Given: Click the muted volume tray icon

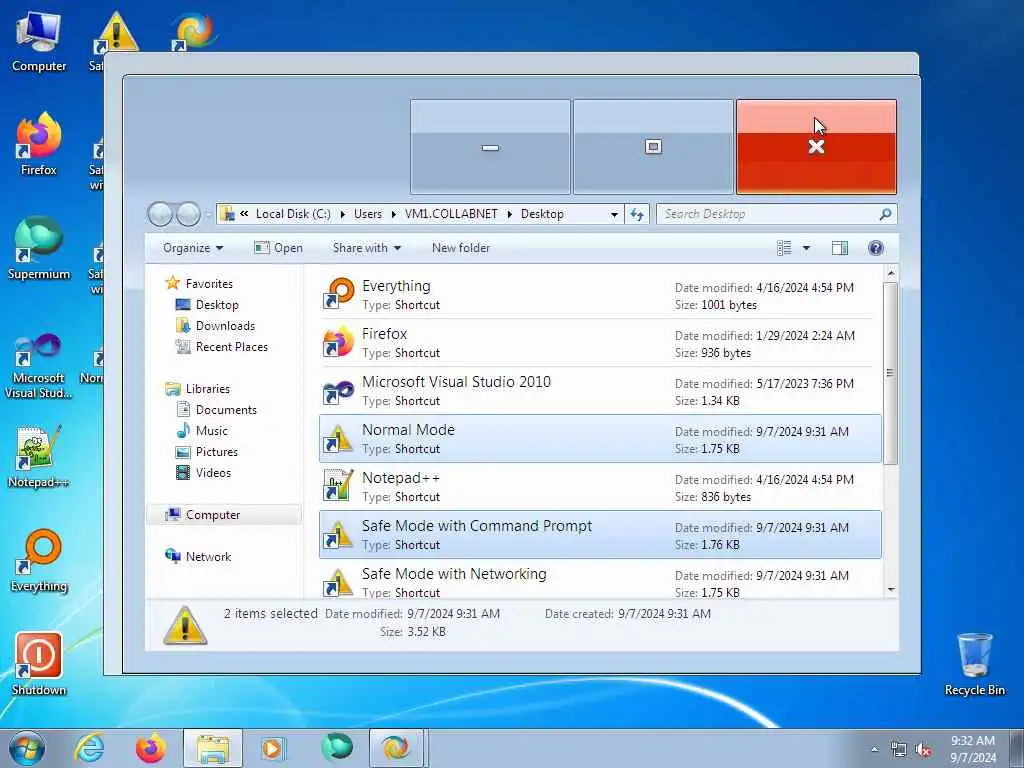Looking at the screenshot, I should click(923, 750).
